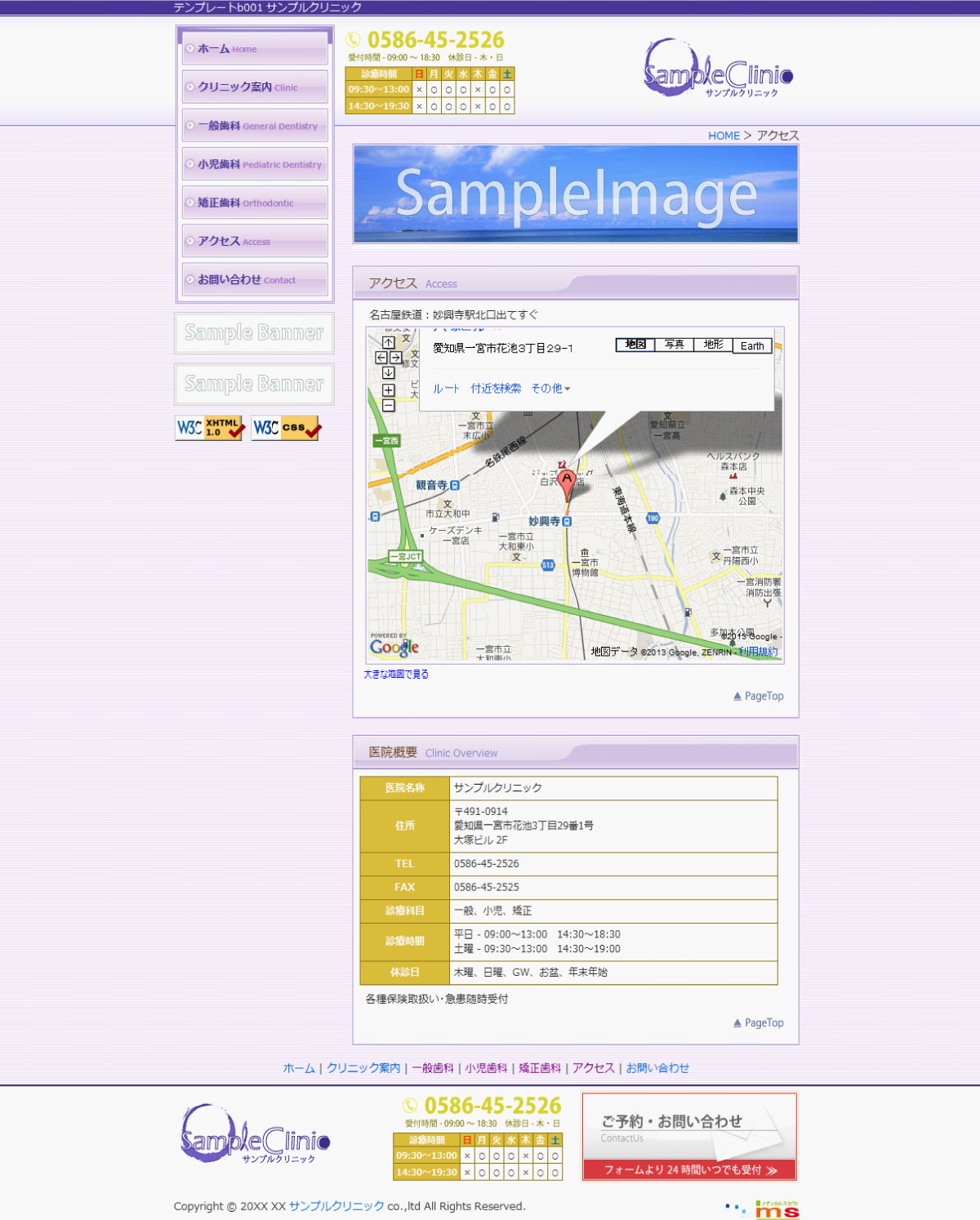The height and width of the screenshot is (1220, 980).
Task: Open the W3C XHTML 1.0 validation badge
Action: click(x=210, y=428)
